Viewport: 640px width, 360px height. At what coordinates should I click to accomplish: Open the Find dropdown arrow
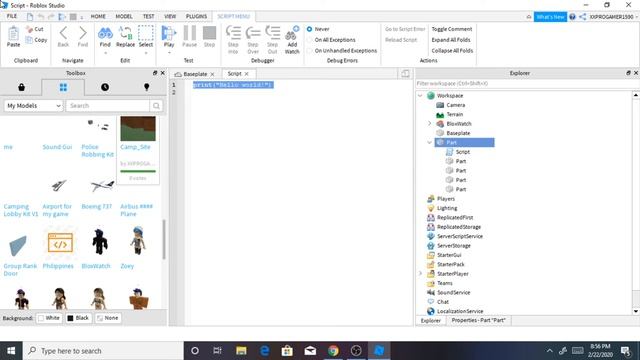[105, 53]
